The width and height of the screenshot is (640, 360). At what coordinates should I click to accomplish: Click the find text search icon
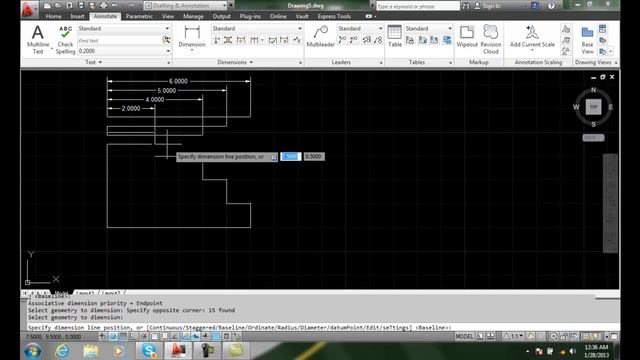point(166,40)
